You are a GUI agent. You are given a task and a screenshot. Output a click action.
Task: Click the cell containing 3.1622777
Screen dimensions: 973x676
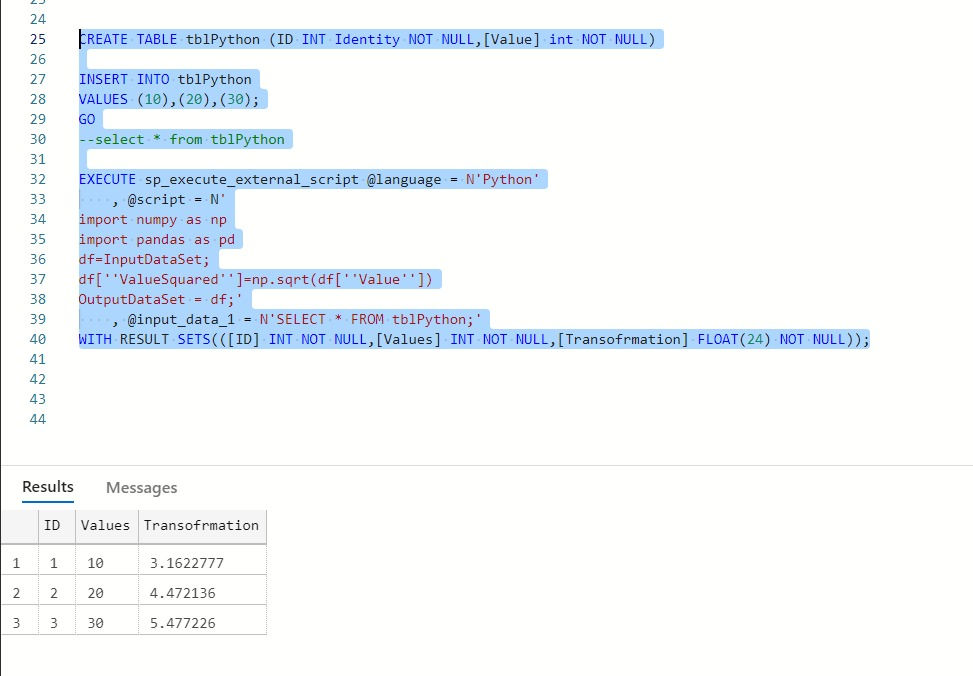202,563
